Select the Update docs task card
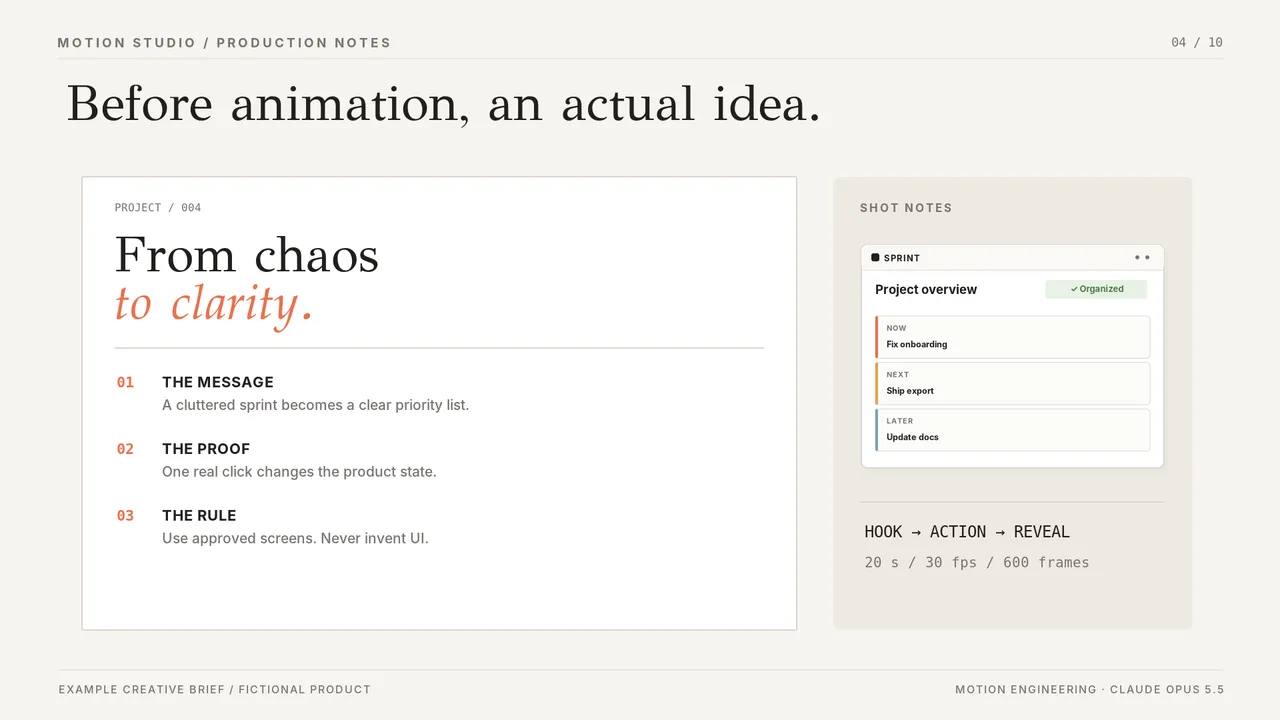This screenshot has width=1280, height=720. 1012,430
